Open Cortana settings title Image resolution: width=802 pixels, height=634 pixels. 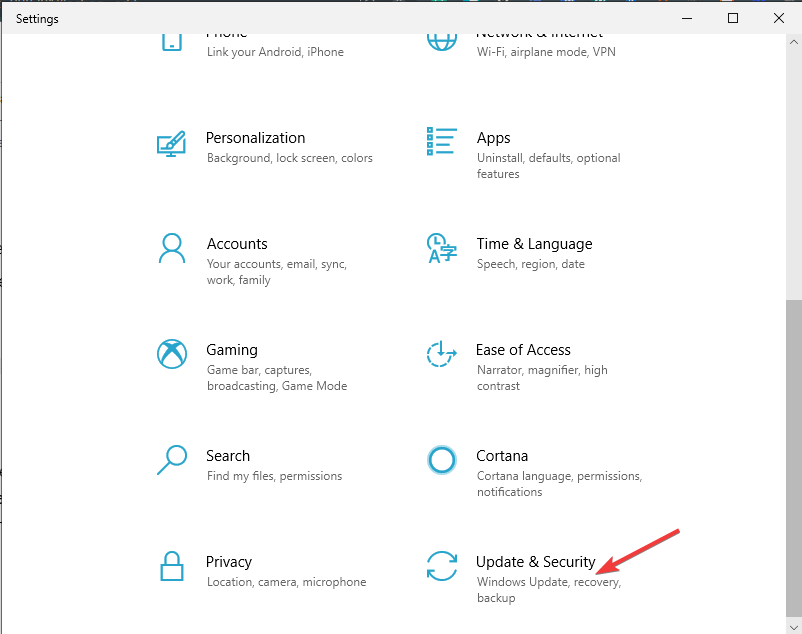point(502,456)
